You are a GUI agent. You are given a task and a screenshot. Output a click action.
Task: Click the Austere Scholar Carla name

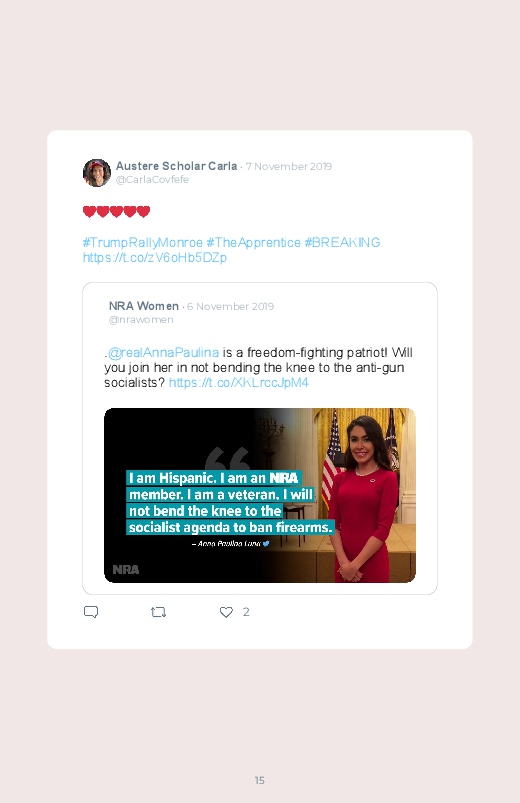point(176,166)
